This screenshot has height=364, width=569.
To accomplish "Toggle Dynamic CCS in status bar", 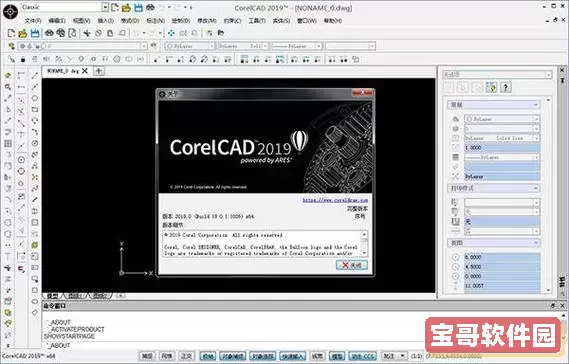I will [x=362, y=356].
